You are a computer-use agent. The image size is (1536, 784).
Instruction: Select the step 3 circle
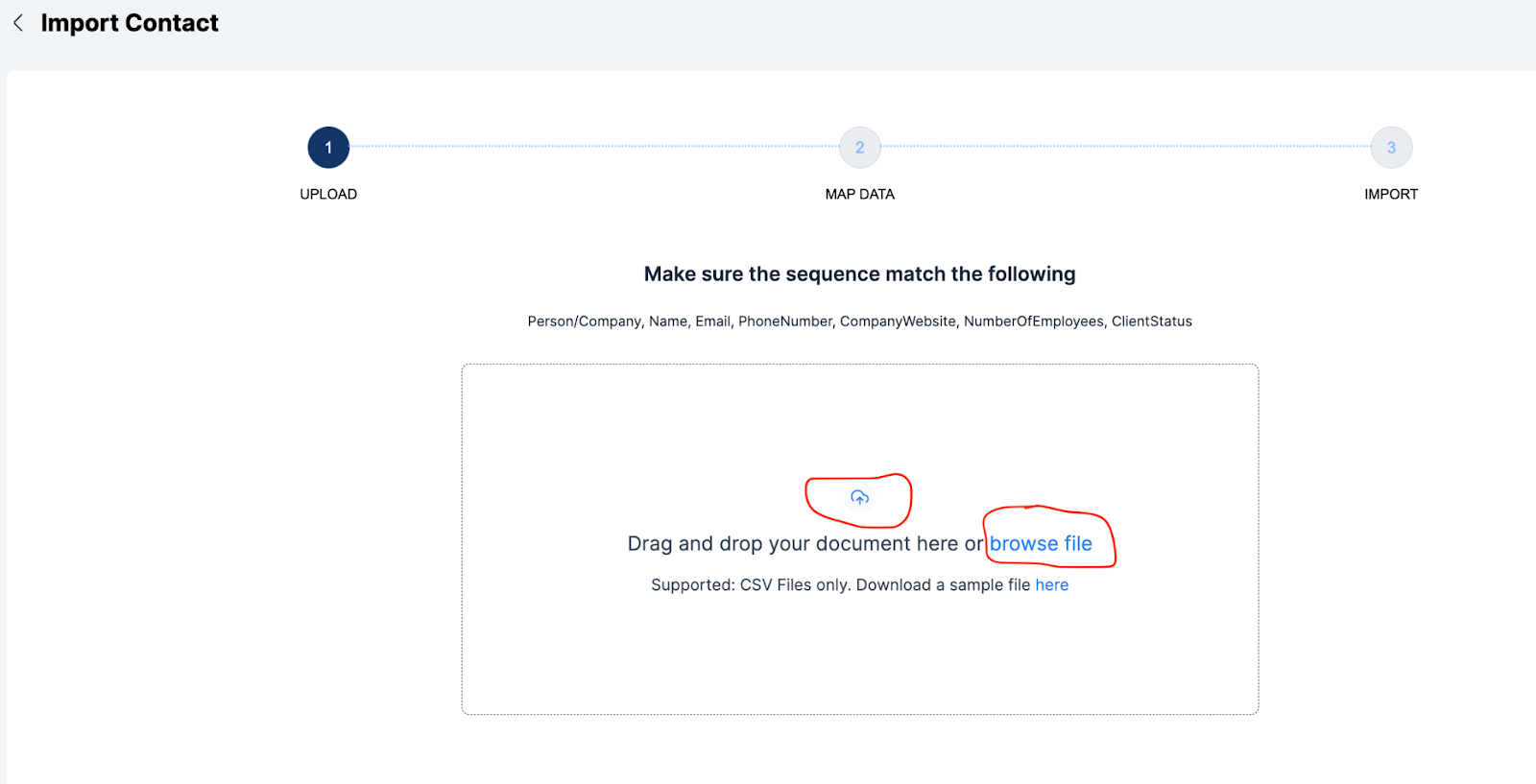click(x=1391, y=148)
